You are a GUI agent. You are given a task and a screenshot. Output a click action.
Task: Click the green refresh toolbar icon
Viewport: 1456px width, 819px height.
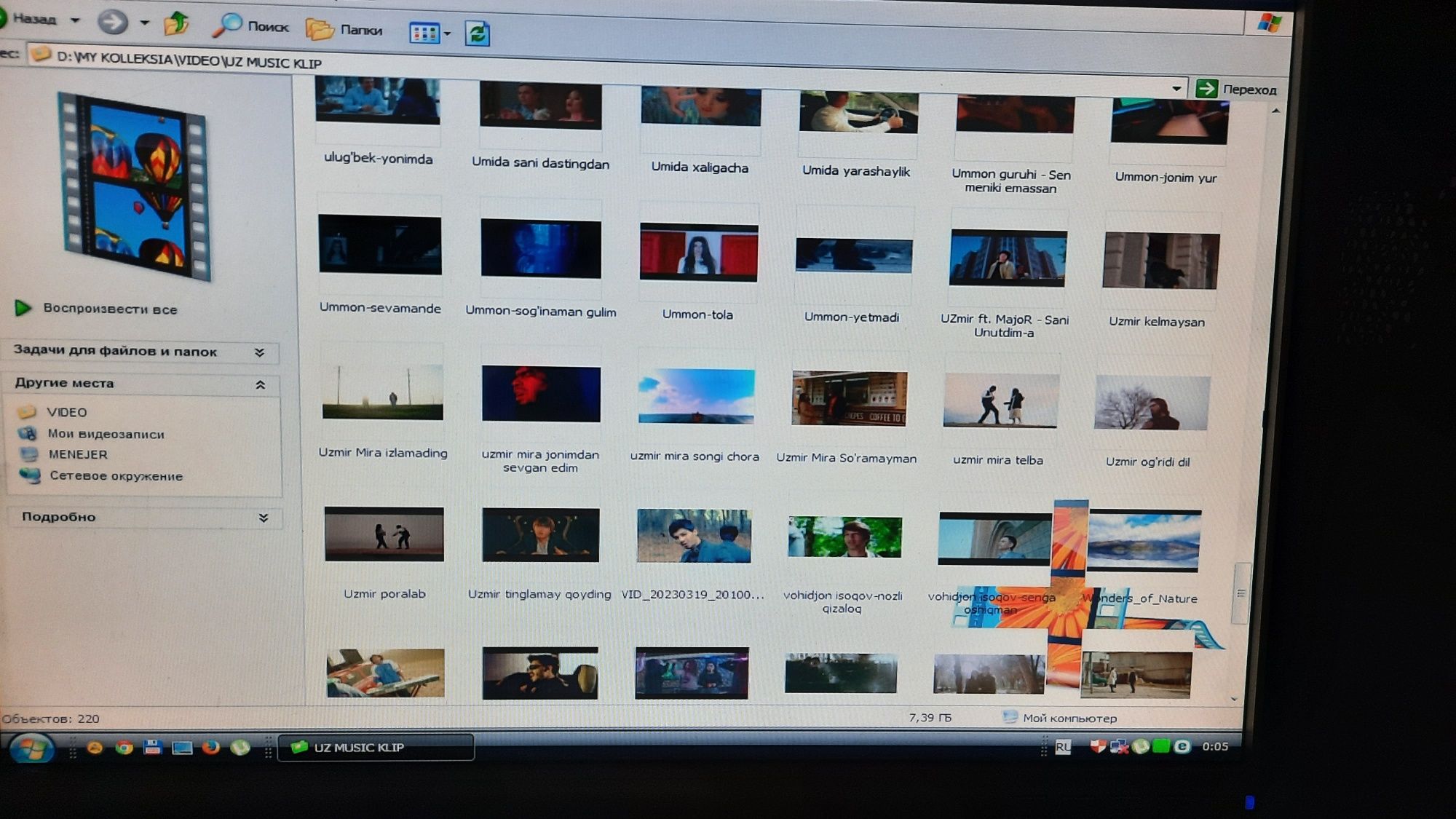point(478,33)
